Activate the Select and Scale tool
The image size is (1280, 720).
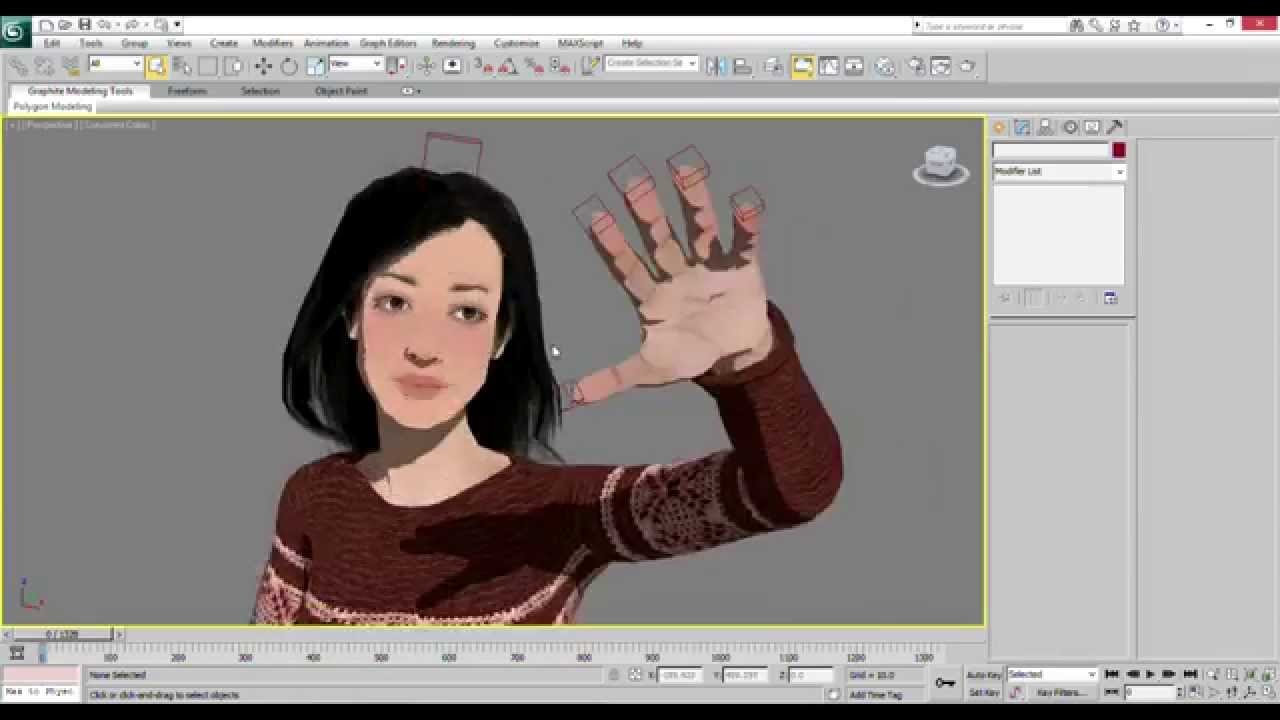[x=315, y=66]
